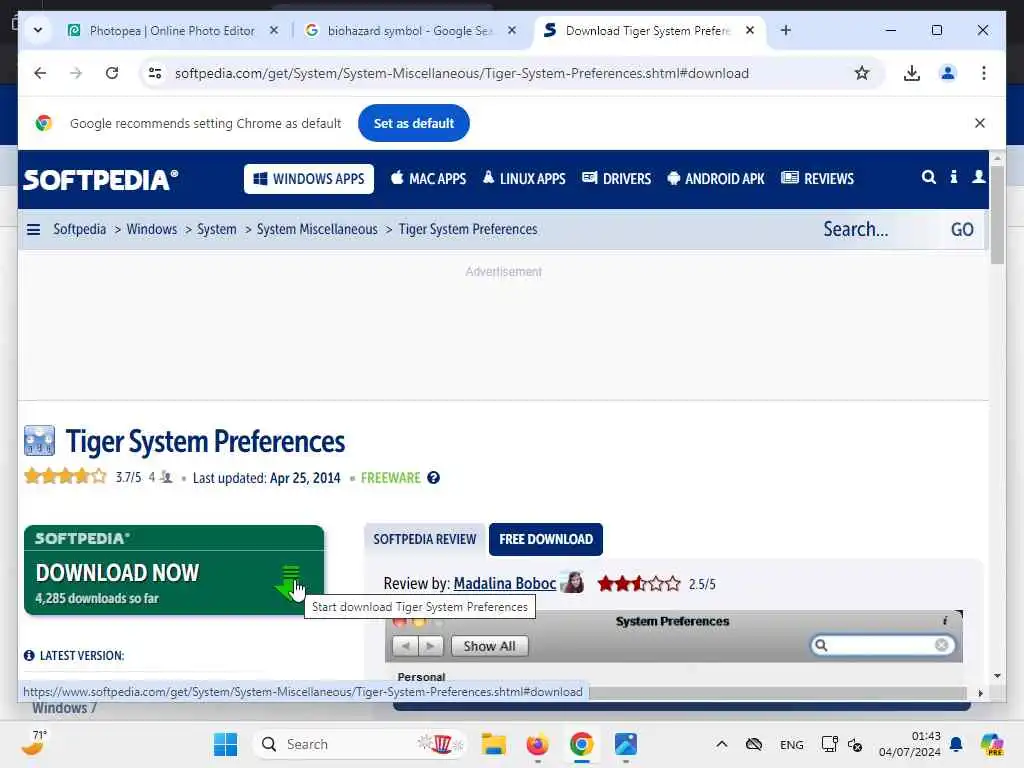The image size is (1024, 768).
Task: Click the scrollbar down arrow
Action: [x=997, y=676]
